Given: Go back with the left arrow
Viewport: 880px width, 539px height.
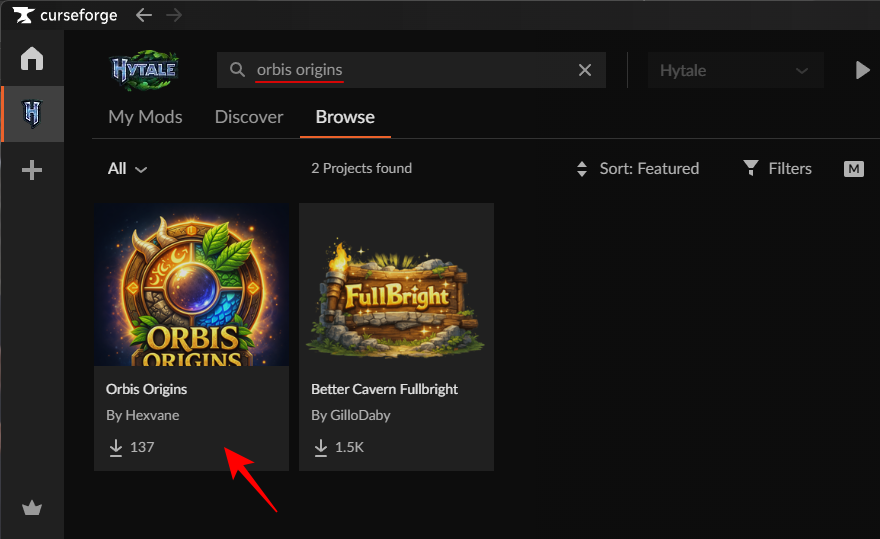Looking at the screenshot, I should (x=144, y=15).
